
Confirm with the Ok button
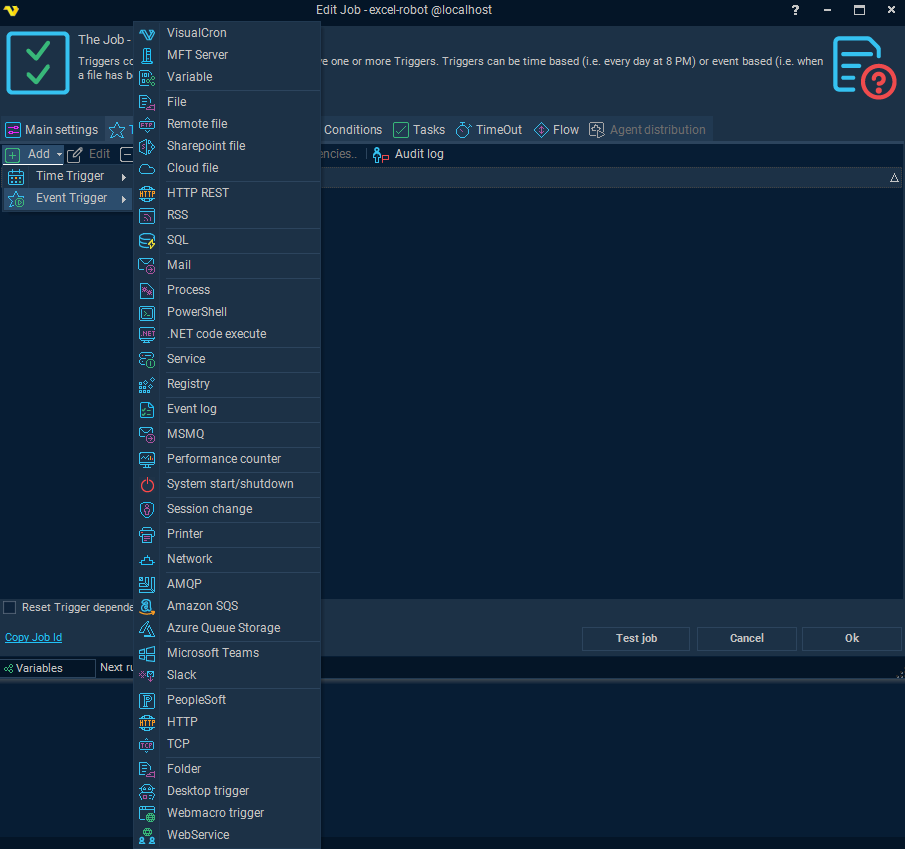click(852, 638)
